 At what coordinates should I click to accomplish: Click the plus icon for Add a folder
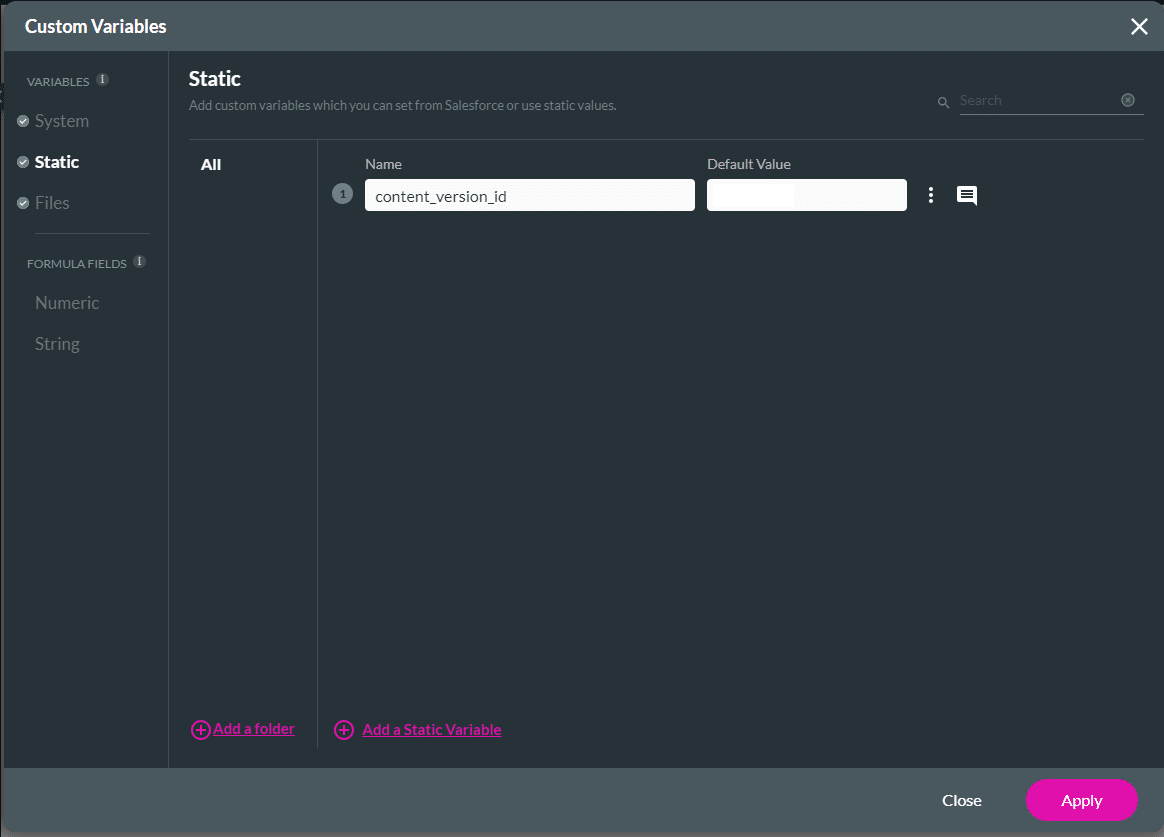[x=200, y=730]
